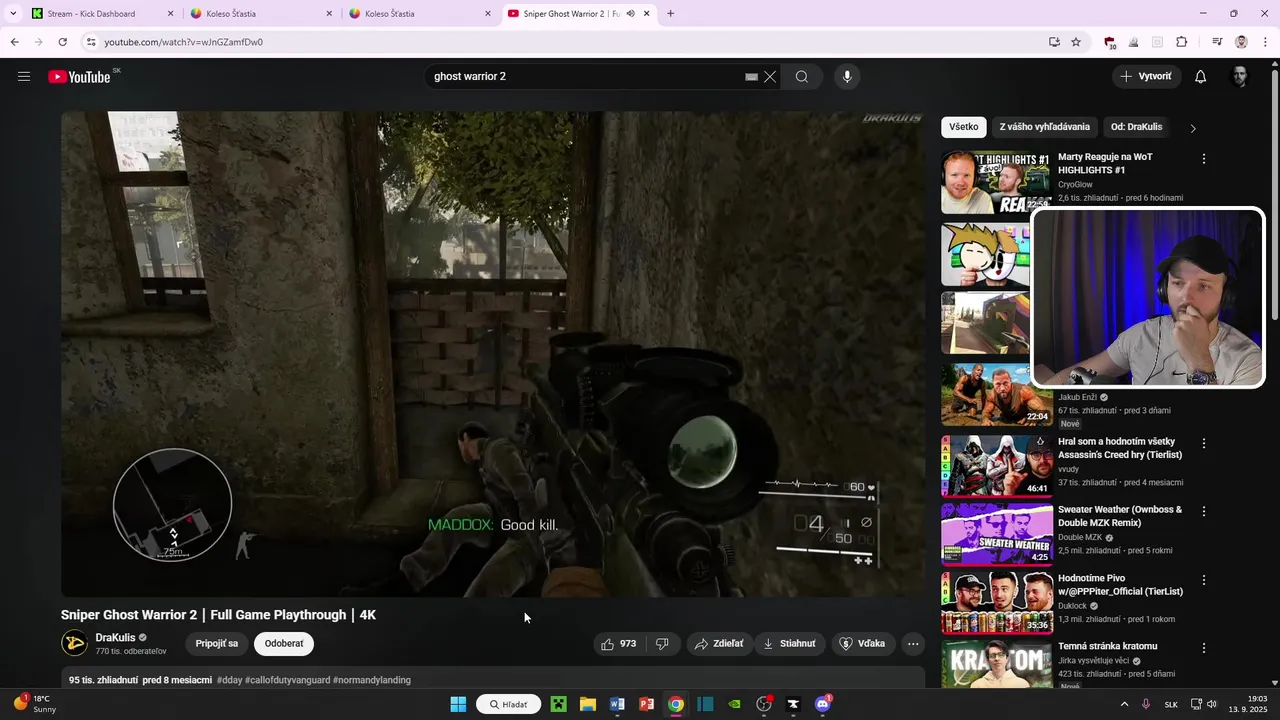The width and height of the screenshot is (1280, 720).
Task: Start voice search with microphone
Action: [x=847, y=77]
